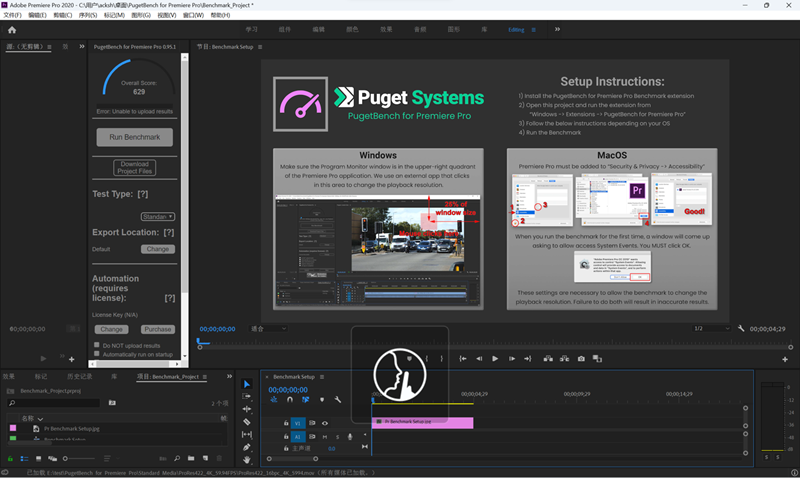Click the timeline horizontal zoom scrollbar
The width and height of the screenshot is (800, 478).
tap(292, 459)
